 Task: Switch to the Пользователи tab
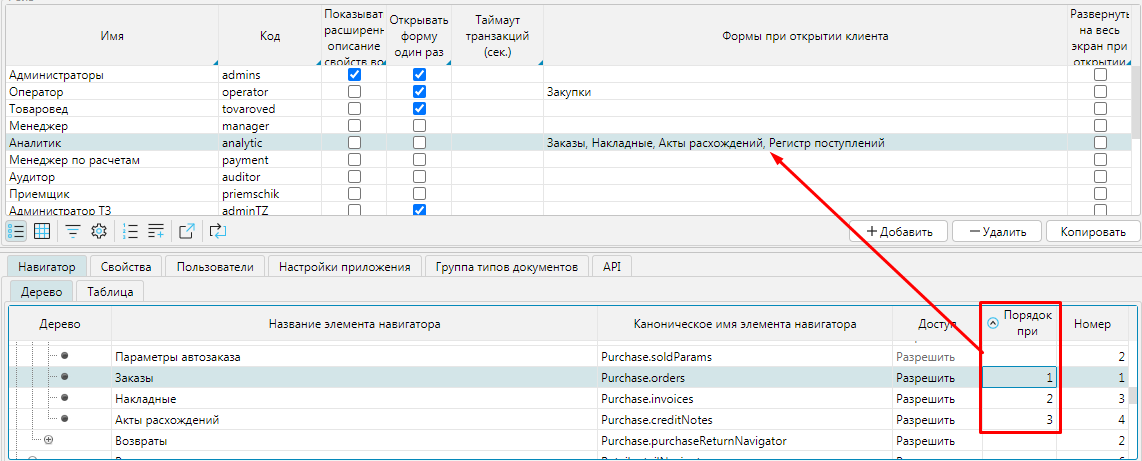tap(215, 267)
